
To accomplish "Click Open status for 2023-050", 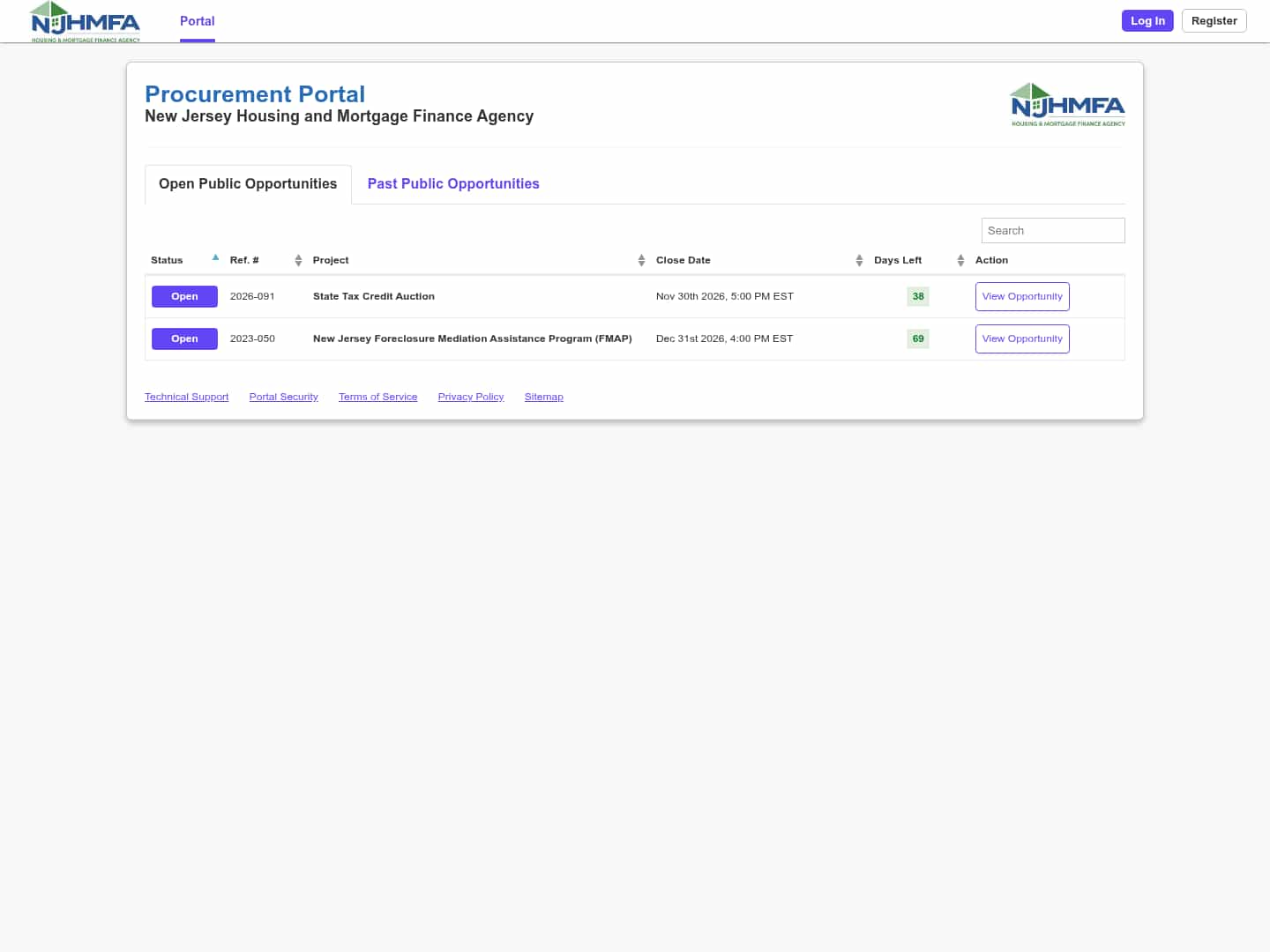I will point(184,338).
